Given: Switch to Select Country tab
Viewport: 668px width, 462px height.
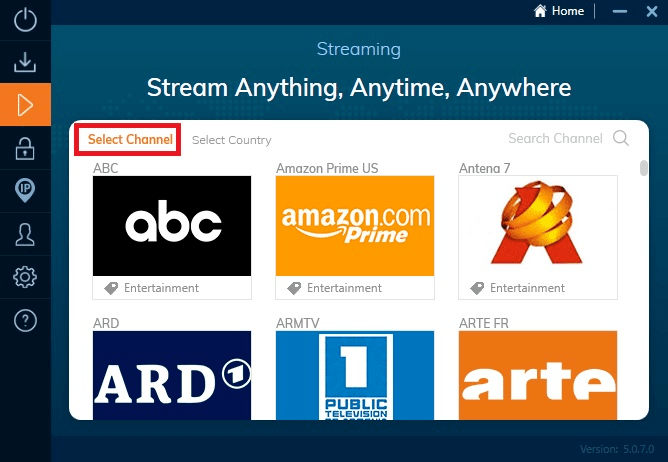Looking at the screenshot, I should click(232, 140).
